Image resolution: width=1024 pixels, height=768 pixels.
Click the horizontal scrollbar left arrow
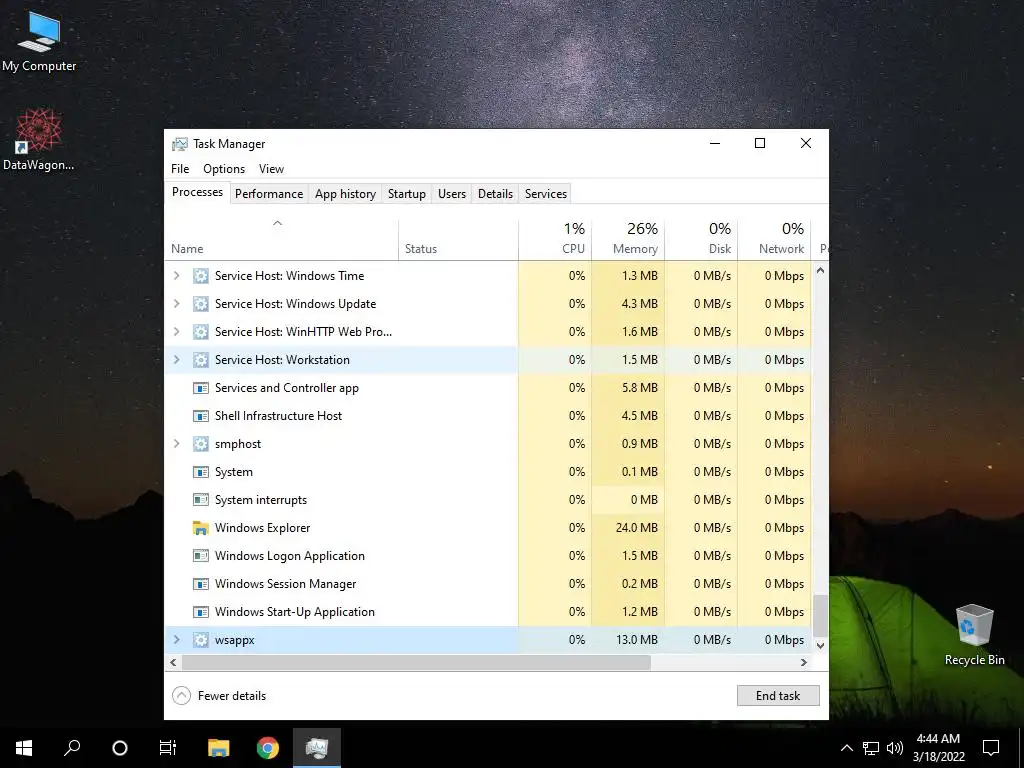click(173, 662)
